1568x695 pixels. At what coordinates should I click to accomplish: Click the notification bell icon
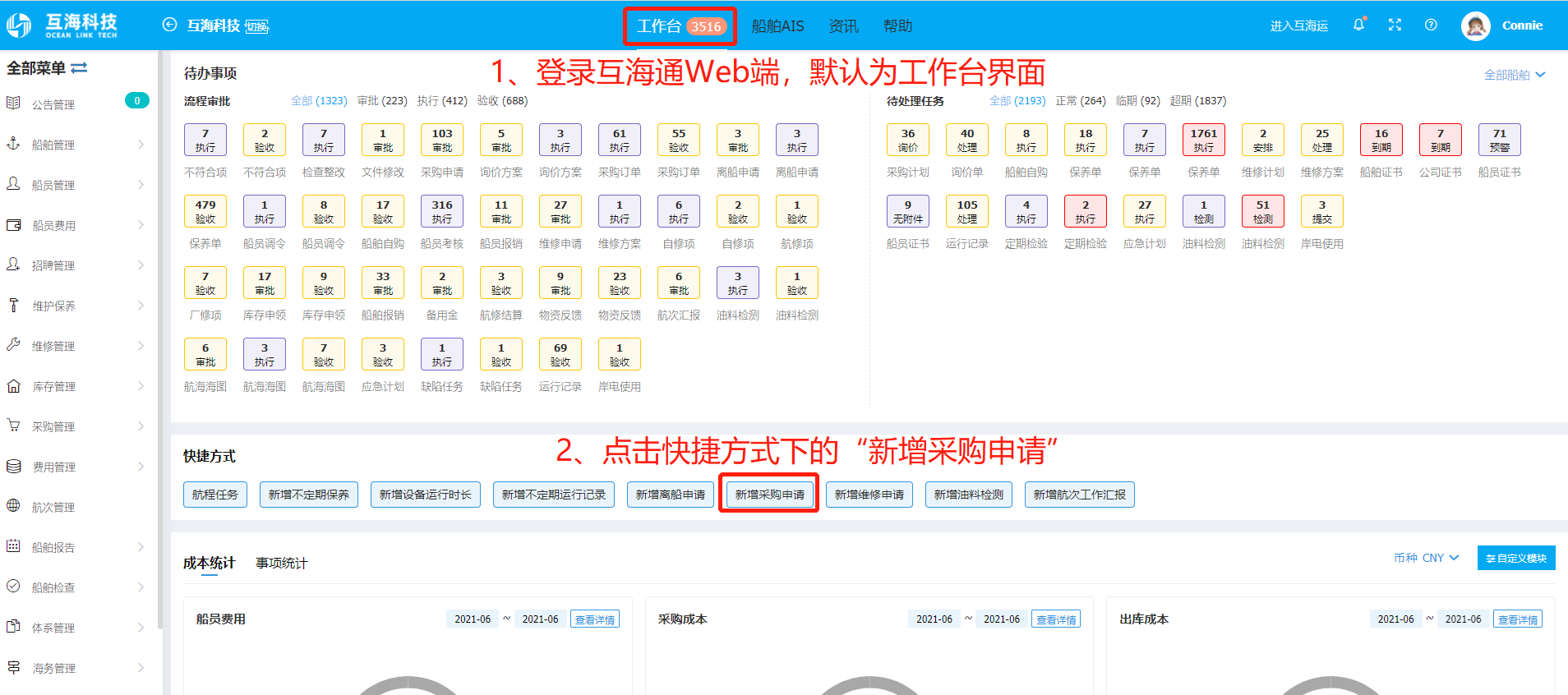[1358, 25]
